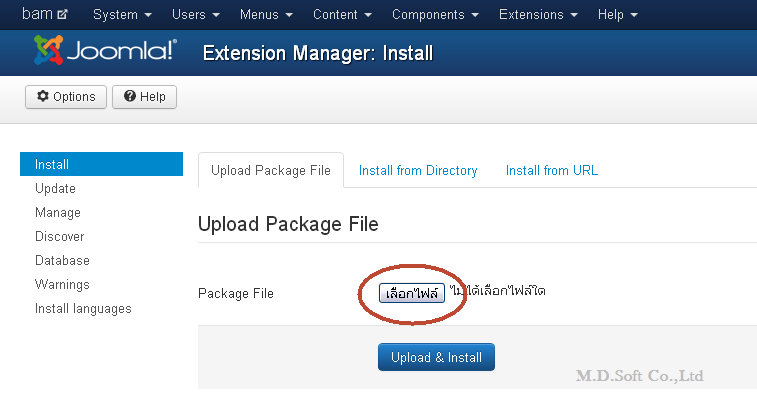757x412 pixels.
Task: Open the Components menu
Action: [x=435, y=14]
